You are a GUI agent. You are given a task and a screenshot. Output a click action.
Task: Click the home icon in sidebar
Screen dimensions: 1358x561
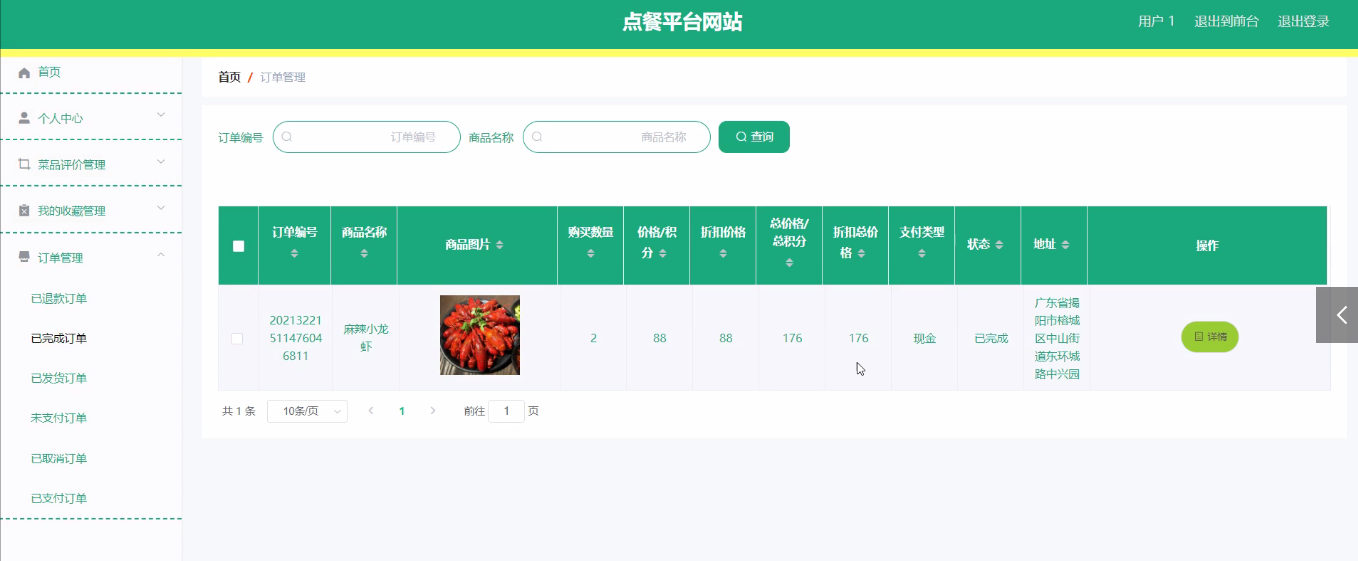[x=25, y=73]
